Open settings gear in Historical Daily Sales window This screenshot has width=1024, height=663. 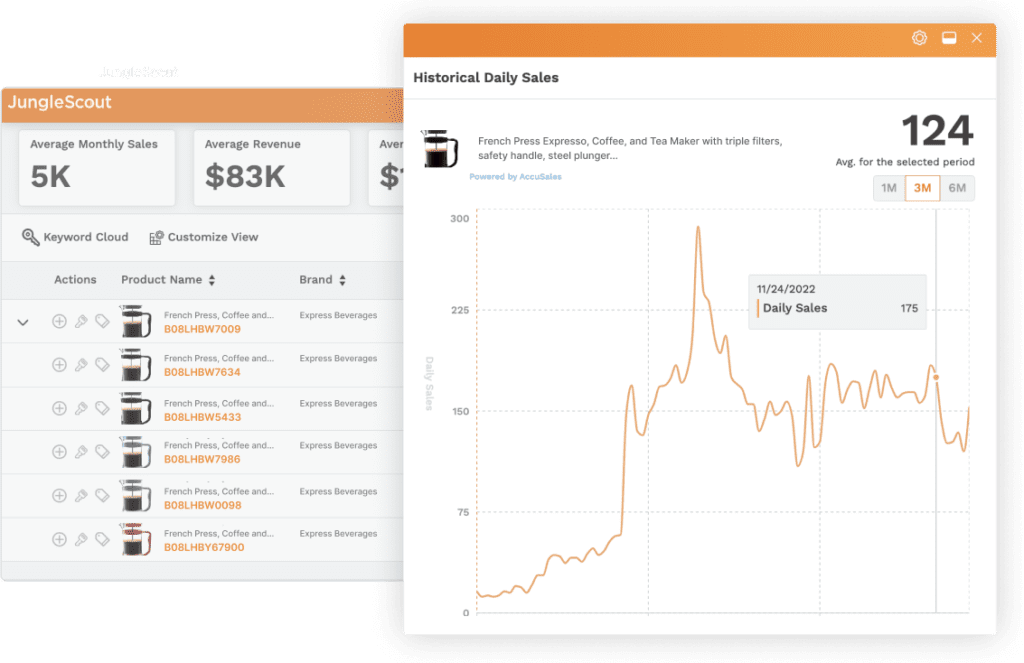point(919,38)
